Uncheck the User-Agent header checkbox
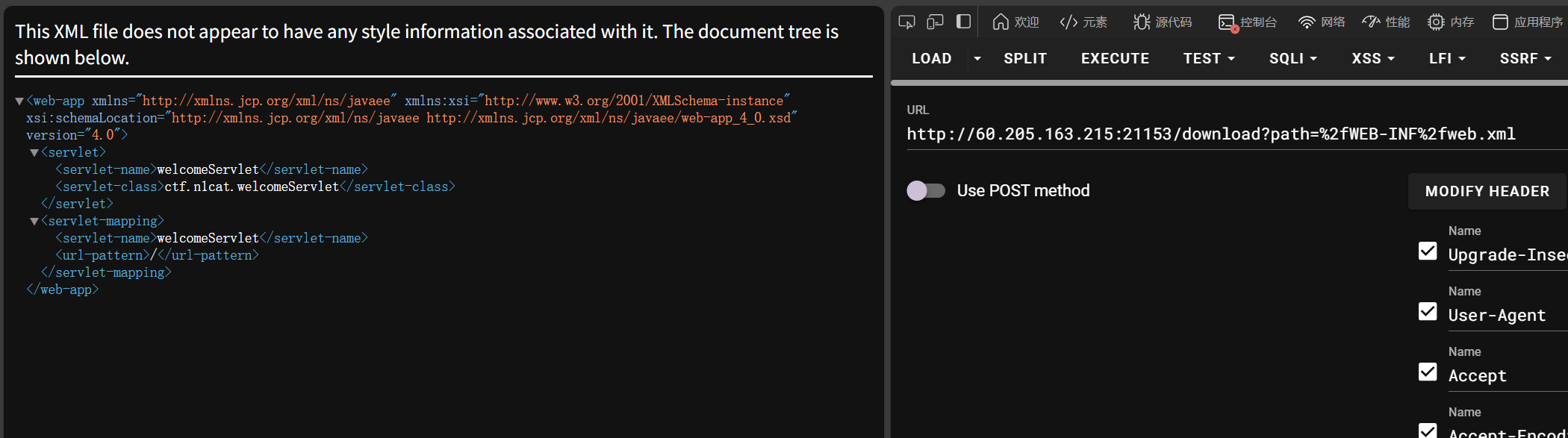Viewport: 1568px width, 438px height. (1428, 312)
